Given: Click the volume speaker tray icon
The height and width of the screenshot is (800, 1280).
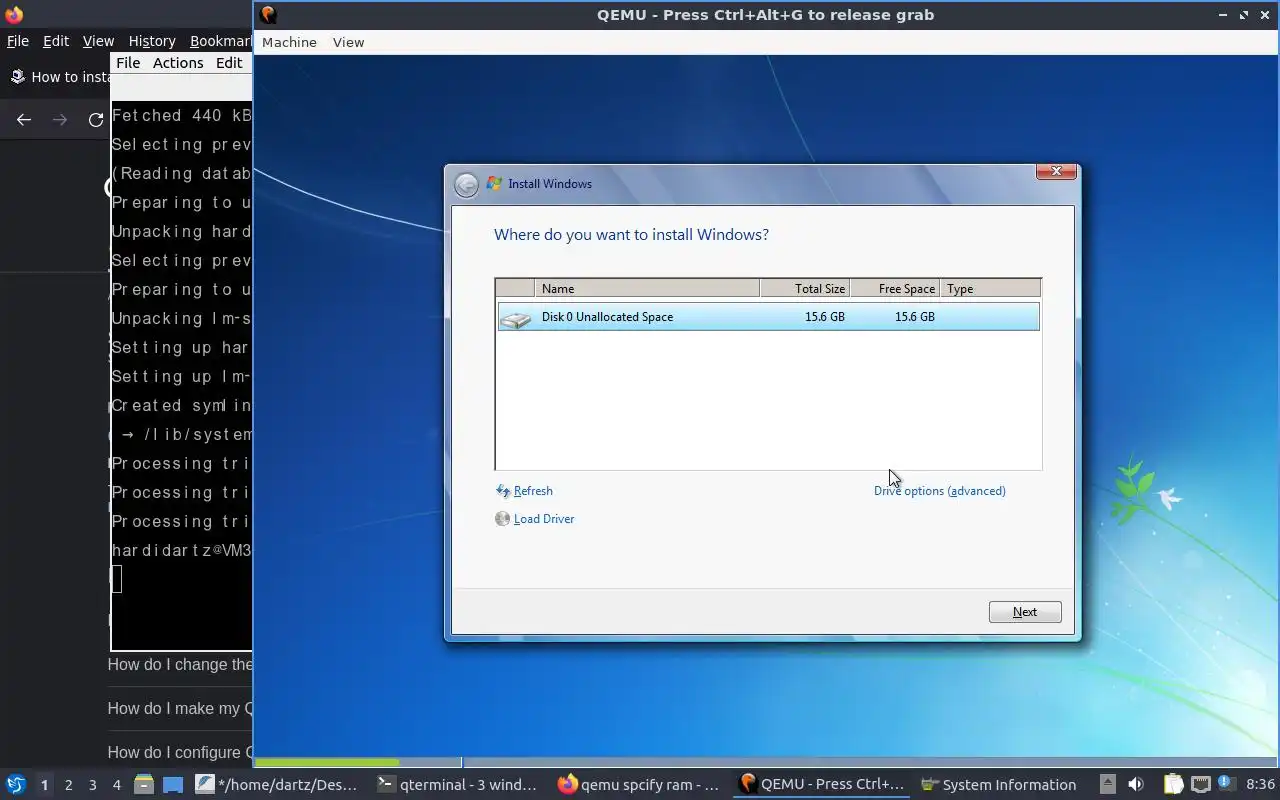Looking at the screenshot, I should [1136, 785].
